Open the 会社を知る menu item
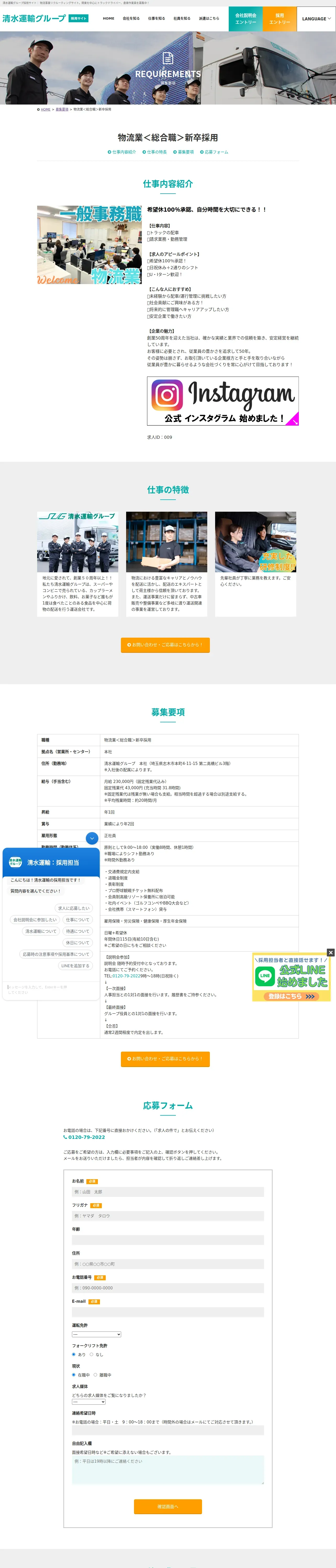 (x=131, y=19)
